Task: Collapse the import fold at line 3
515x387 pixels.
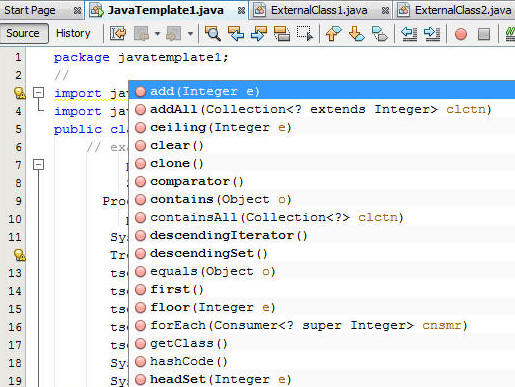Action: click(39, 93)
